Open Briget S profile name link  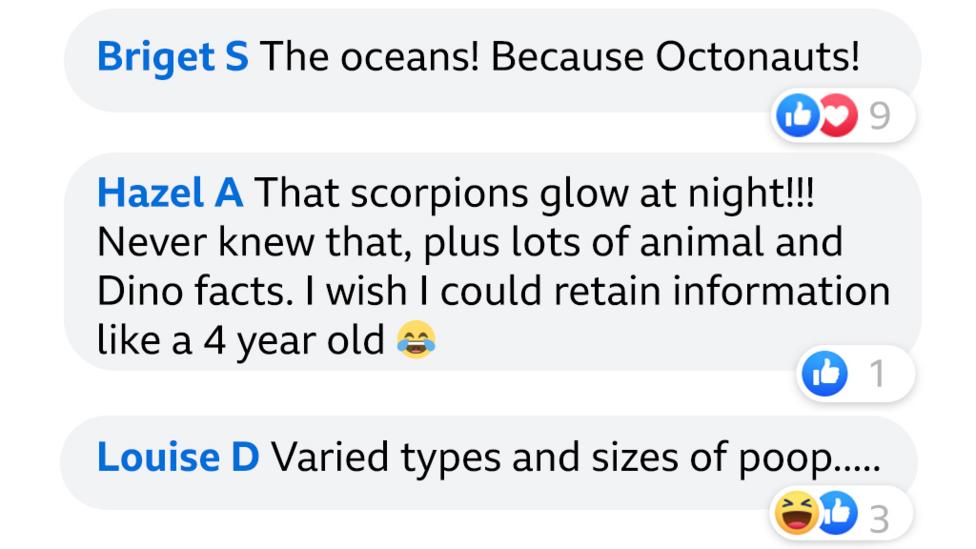pos(172,58)
